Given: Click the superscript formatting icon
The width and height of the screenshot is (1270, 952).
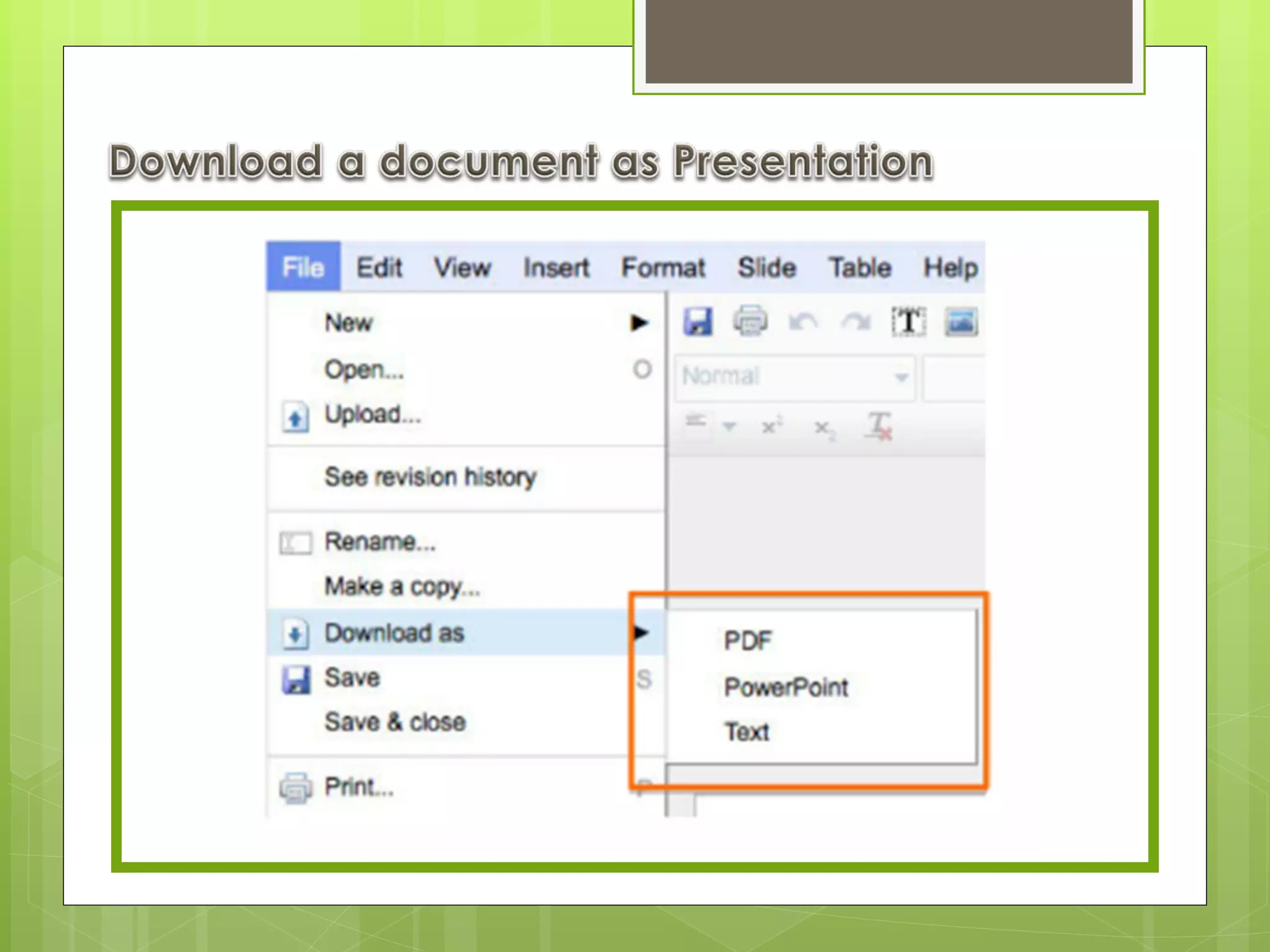Looking at the screenshot, I should point(772,426).
